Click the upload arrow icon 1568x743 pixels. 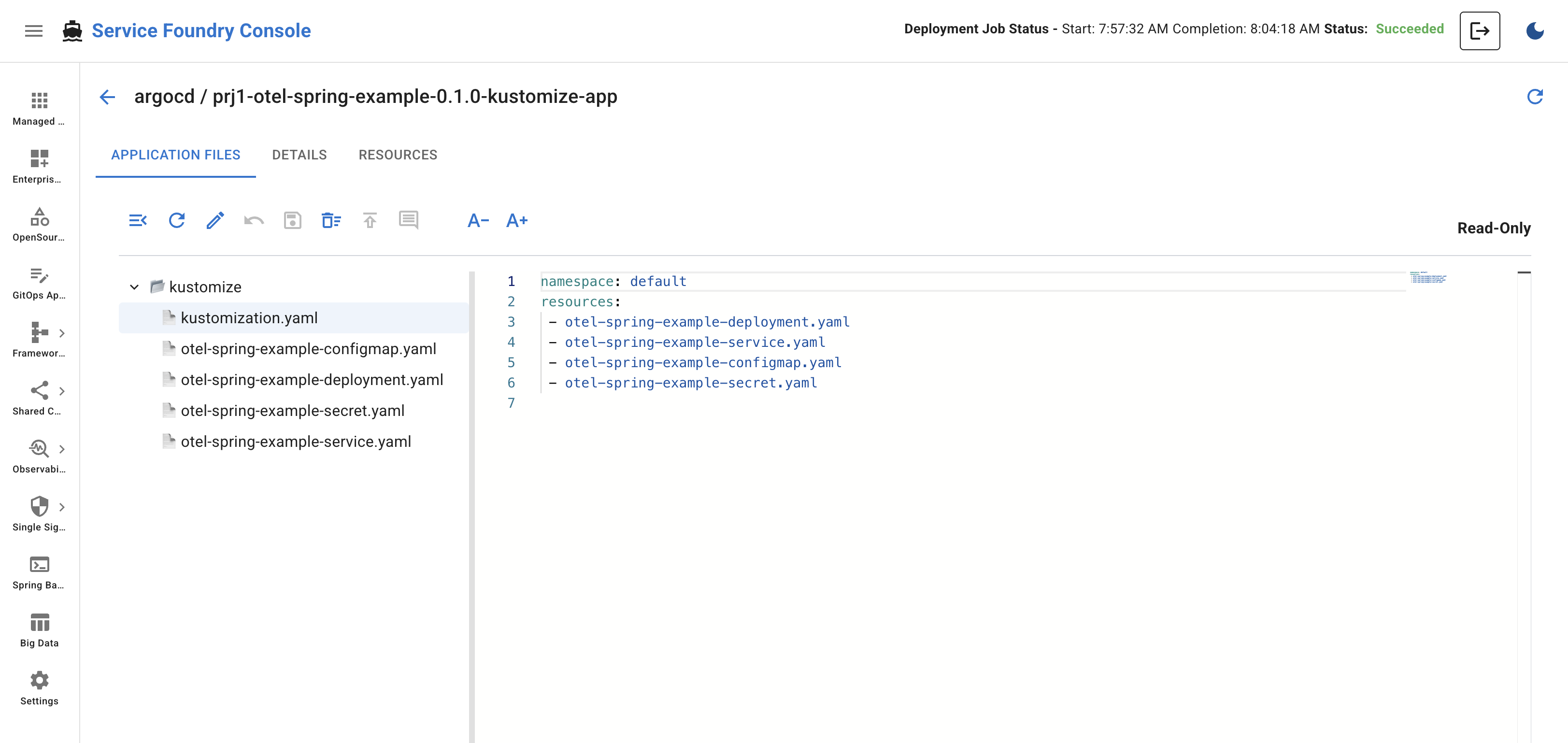[370, 220]
